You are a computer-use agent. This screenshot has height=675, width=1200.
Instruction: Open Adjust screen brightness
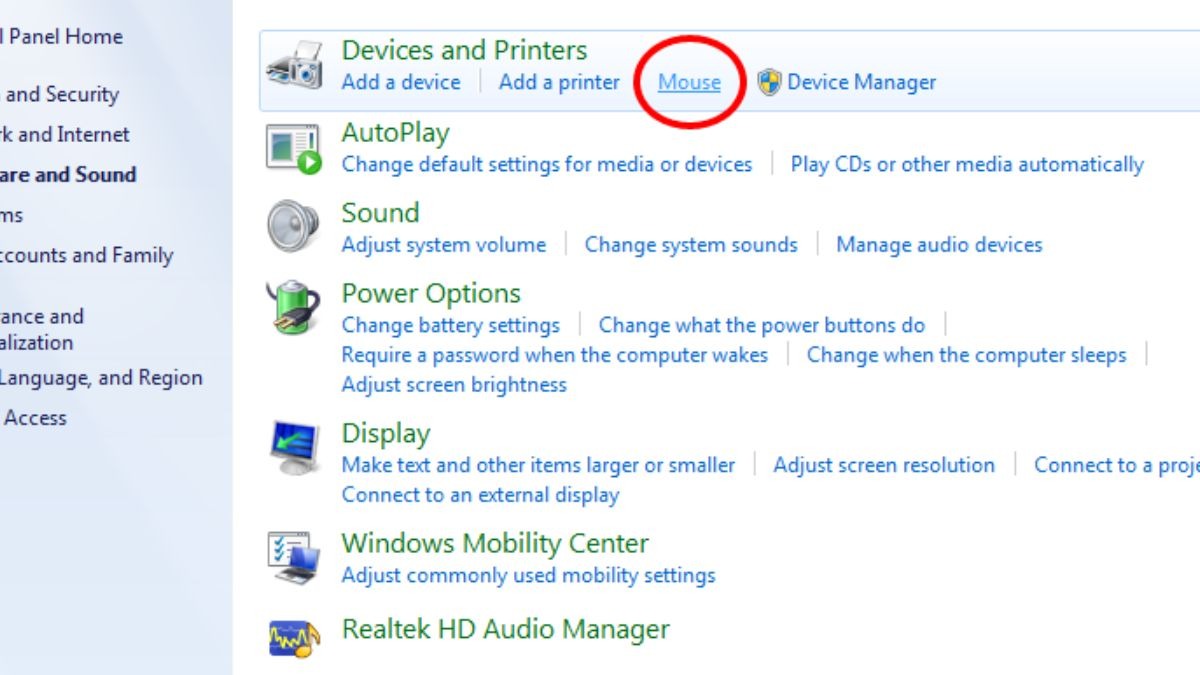click(454, 385)
